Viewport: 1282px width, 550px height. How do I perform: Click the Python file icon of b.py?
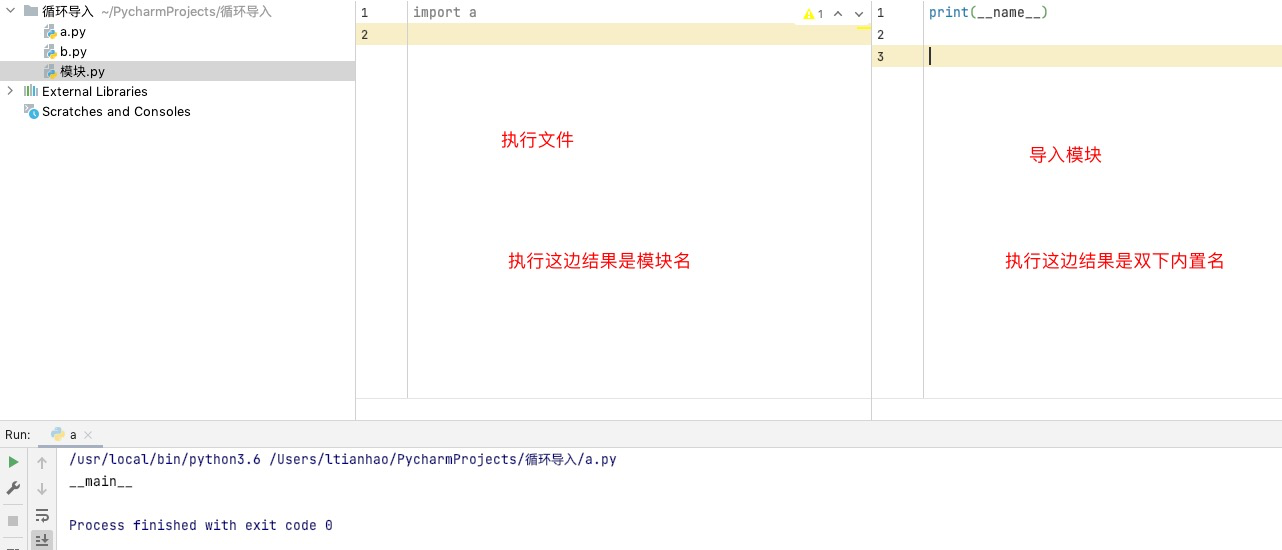click(x=50, y=51)
